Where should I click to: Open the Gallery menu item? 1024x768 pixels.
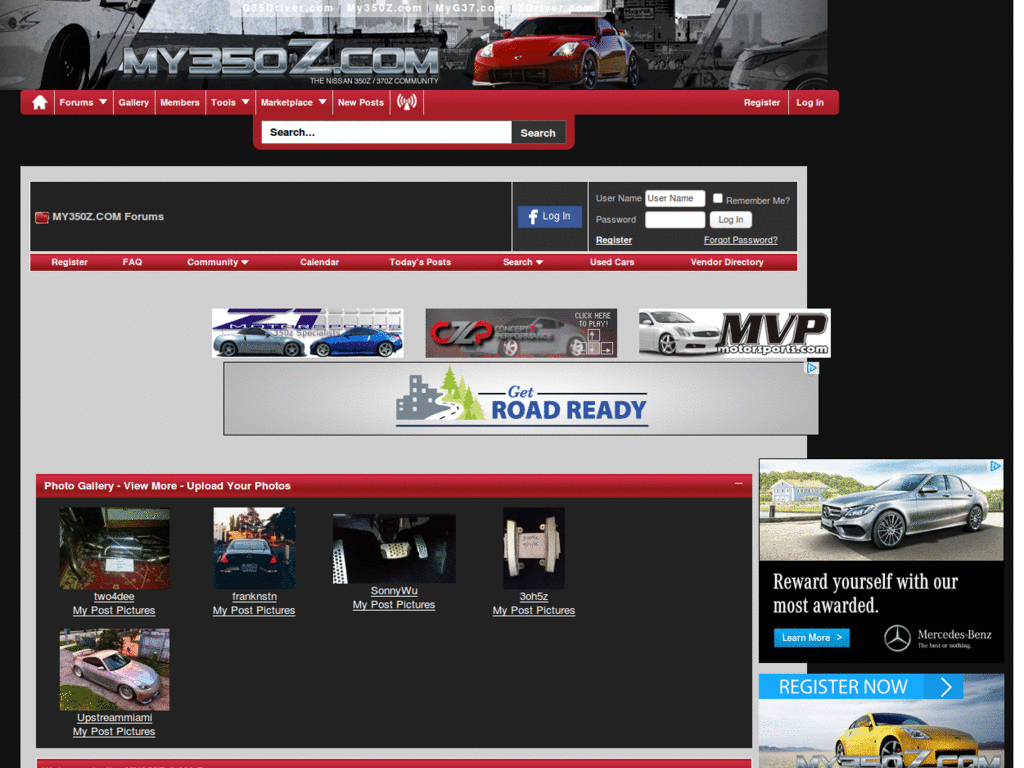point(133,102)
